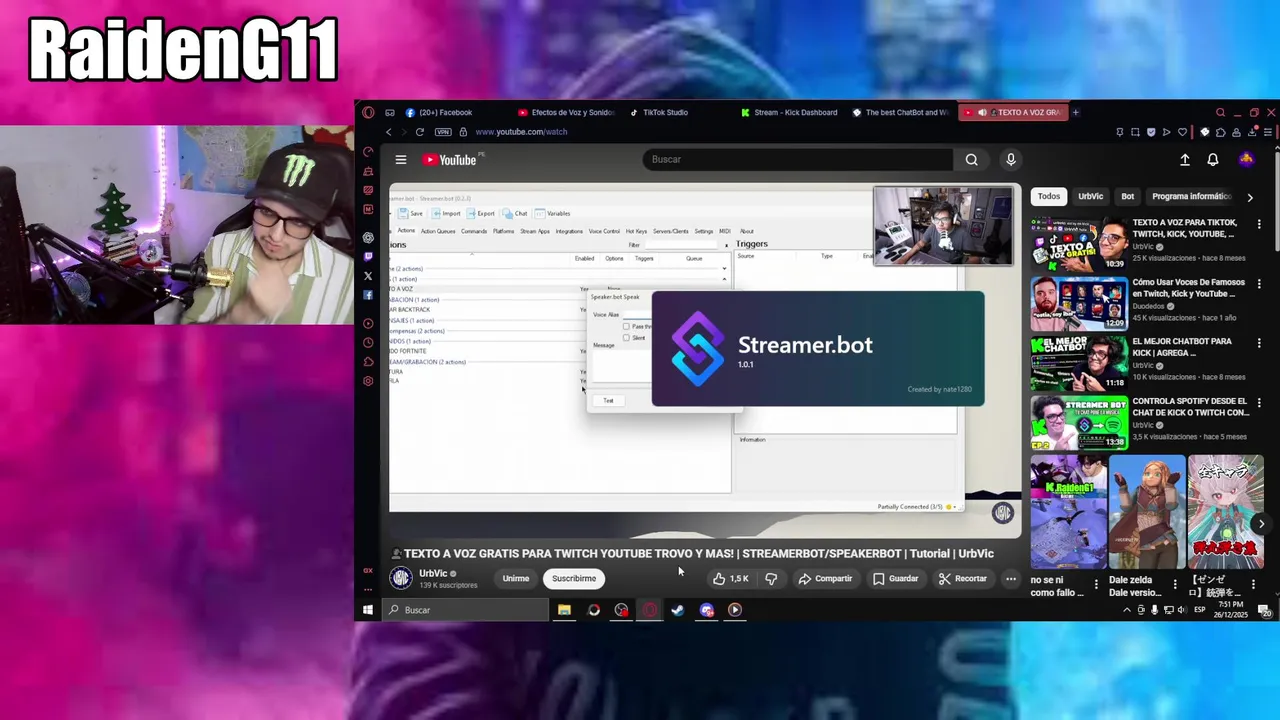
Task: Go to the YouTube home logo
Action: pyautogui.click(x=450, y=160)
